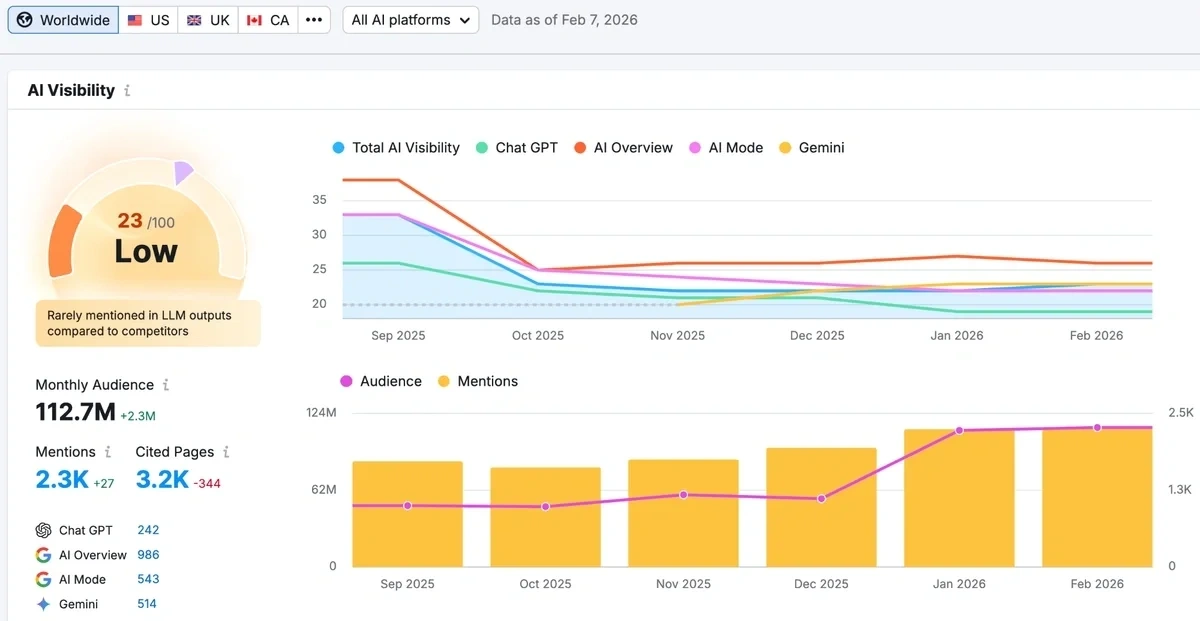Click the AI Mode Google icon
Image resolution: width=1200 pixels, height=621 pixels.
(x=43, y=579)
